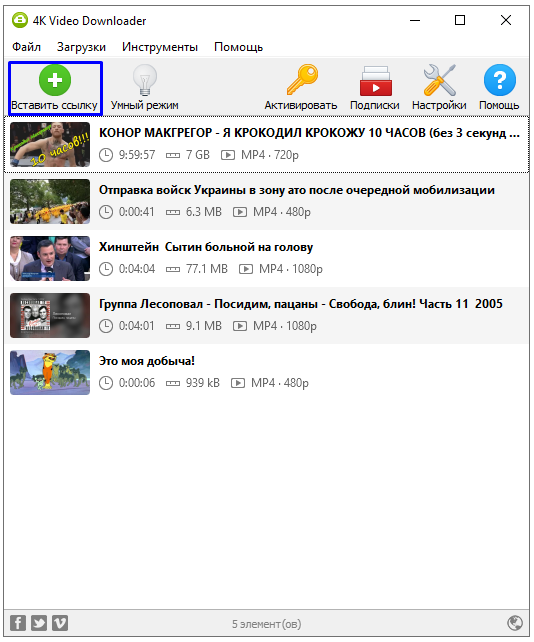The height and width of the screenshot is (642, 534).
Task: Open the Инструменты menu
Action: (x=160, y=47)
